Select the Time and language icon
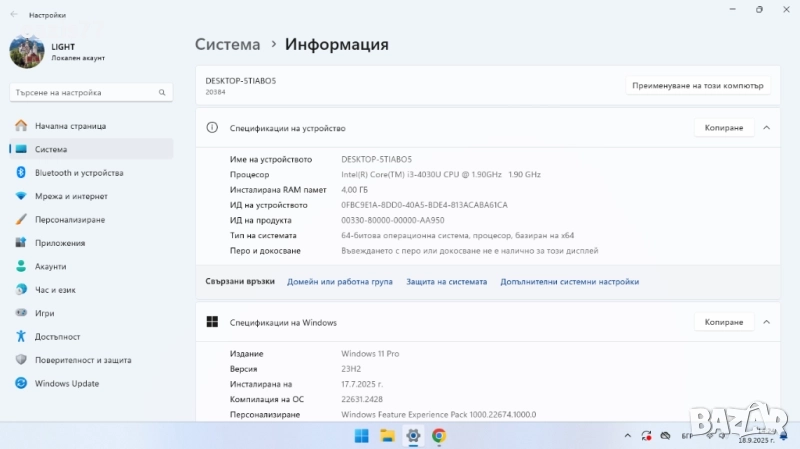Image resolution: width=800 pixels, height=449 pixels. [x=20, y=290]
